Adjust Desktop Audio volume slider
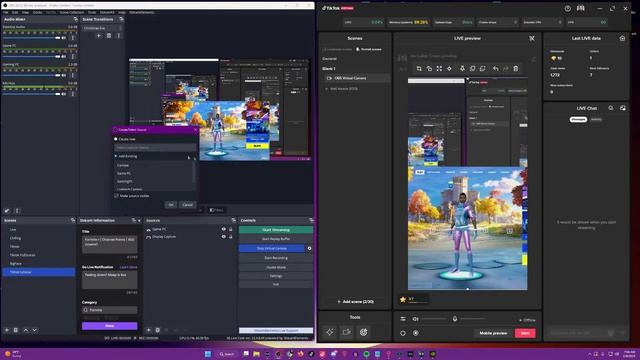This screenshot has width=640, height=360. 31,38
